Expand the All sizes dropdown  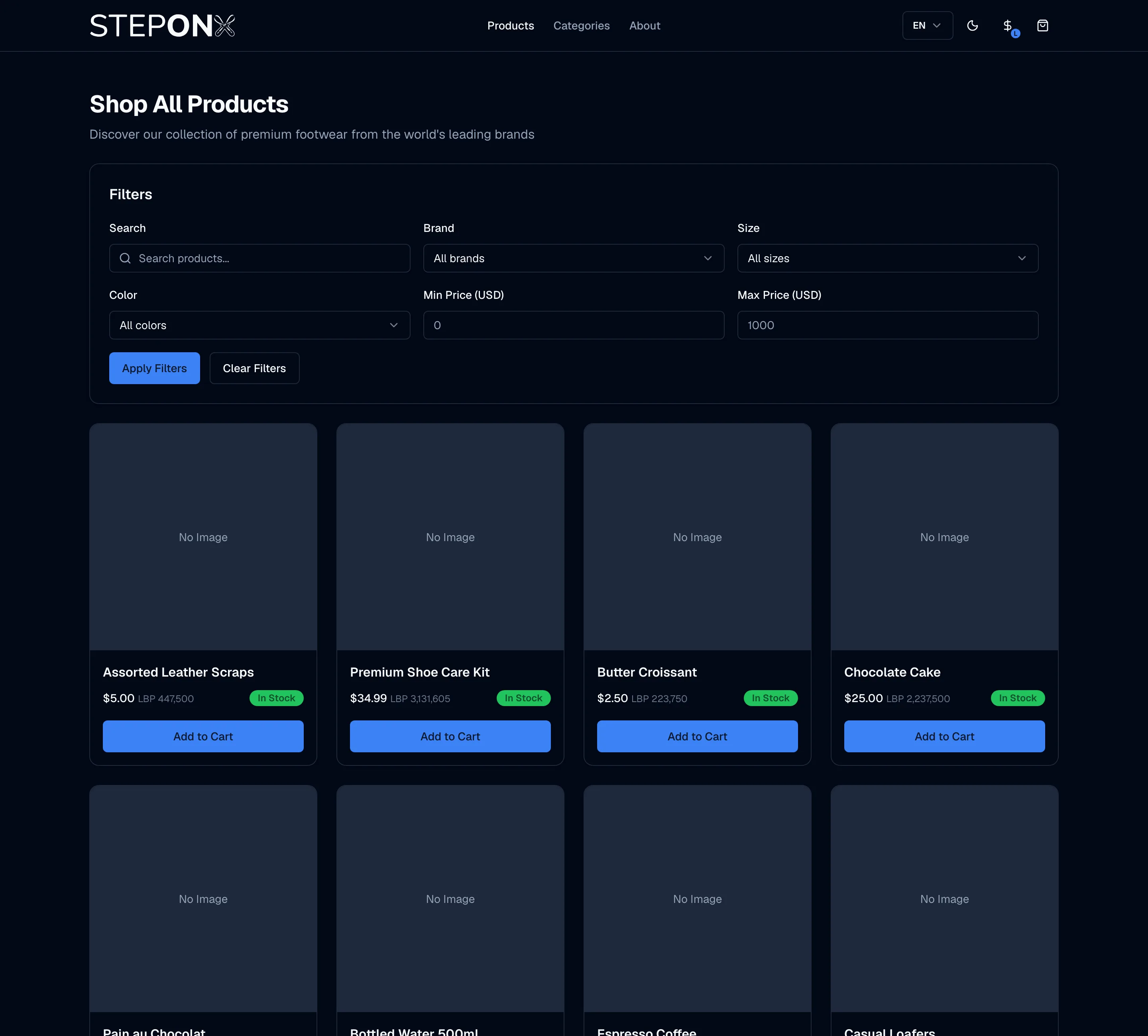[888, 259]
